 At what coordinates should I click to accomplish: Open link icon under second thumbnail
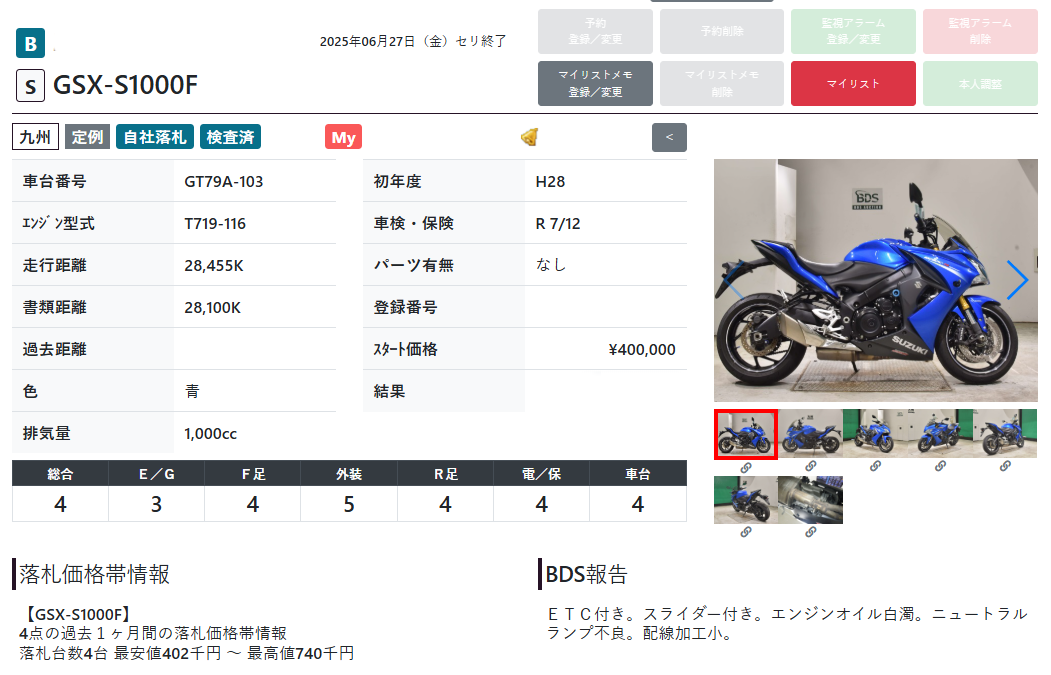click(x=810, y=465)
